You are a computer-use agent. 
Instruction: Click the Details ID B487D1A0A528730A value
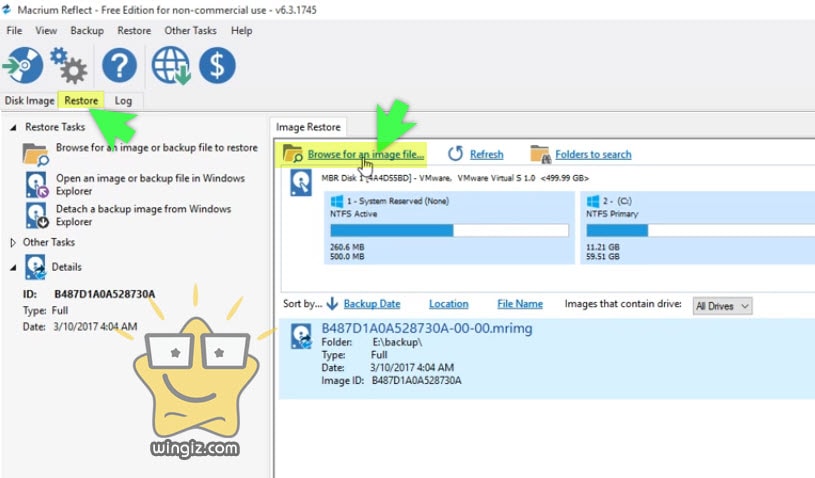pyautogui.click(x=104, y=294)
